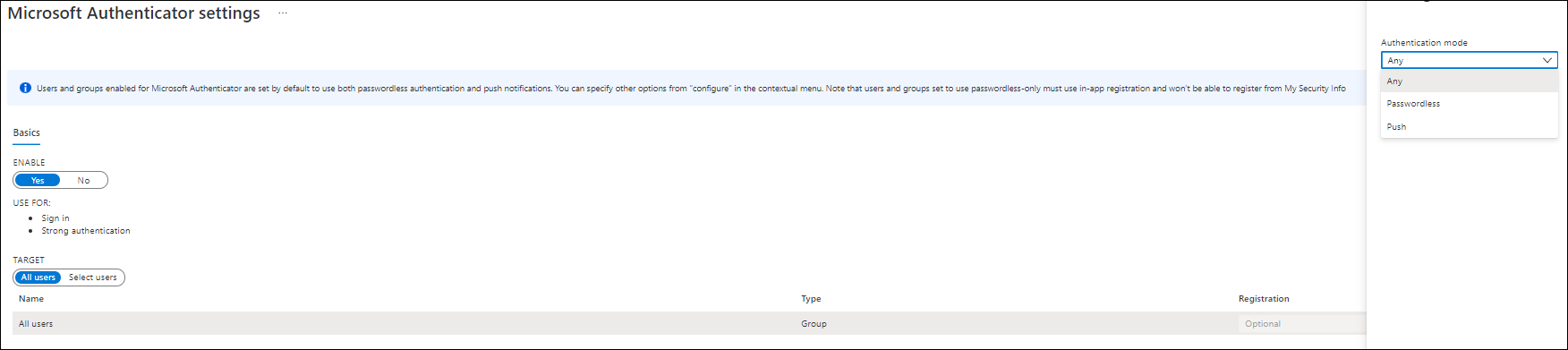Click the Strong authentication bullet text
This screenshot has width=1568, height=350.
pos(86,231)
